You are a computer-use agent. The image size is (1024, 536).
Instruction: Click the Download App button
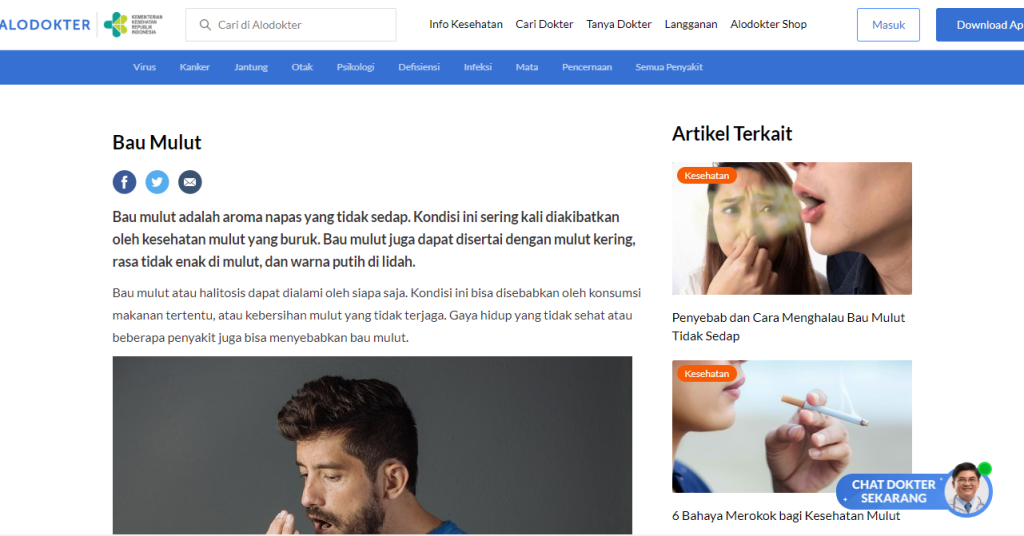coord(980,25)
